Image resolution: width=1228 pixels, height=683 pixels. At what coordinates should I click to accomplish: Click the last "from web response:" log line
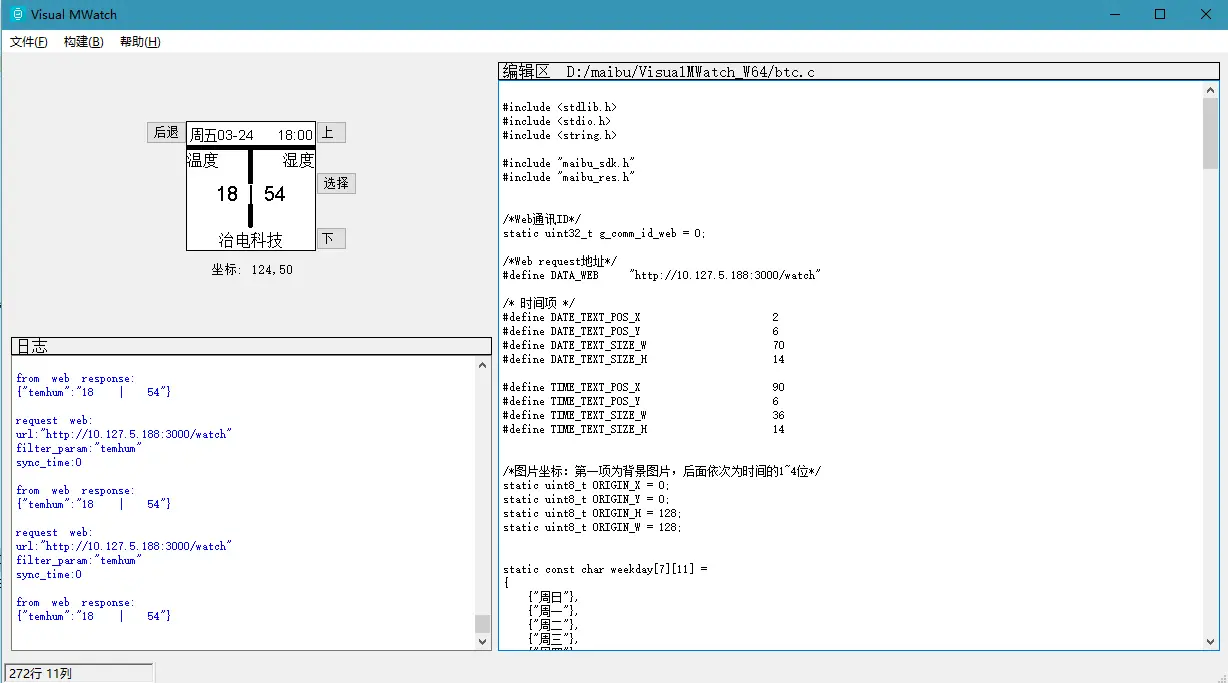pos(74,603)
